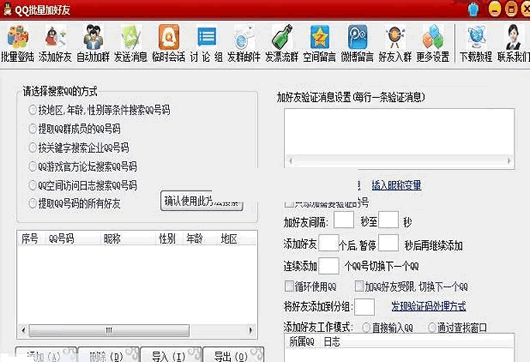The image size is (530, 362).
Task: Select 提取QQ号码的所有好友 radio option
Action: click(x=32, y=203)
